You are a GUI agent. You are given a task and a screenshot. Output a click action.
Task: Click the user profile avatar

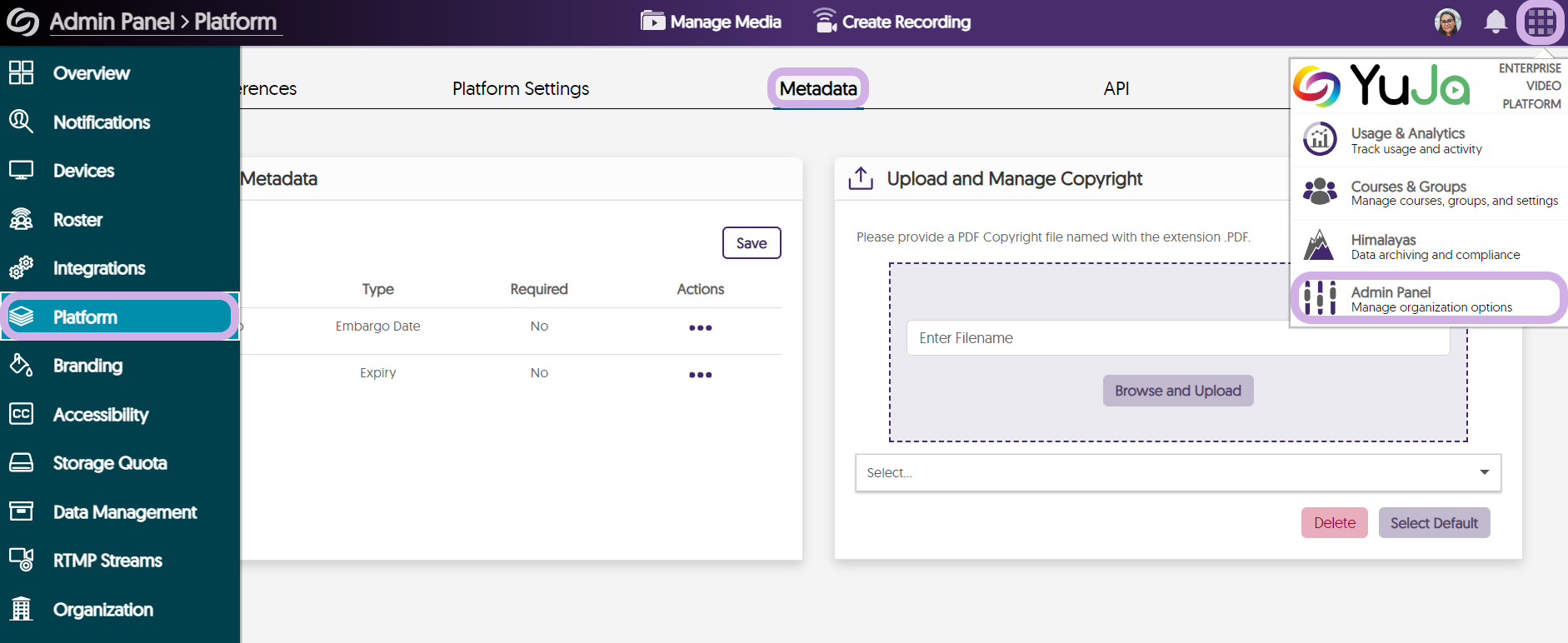click(x=1448, y=22)
